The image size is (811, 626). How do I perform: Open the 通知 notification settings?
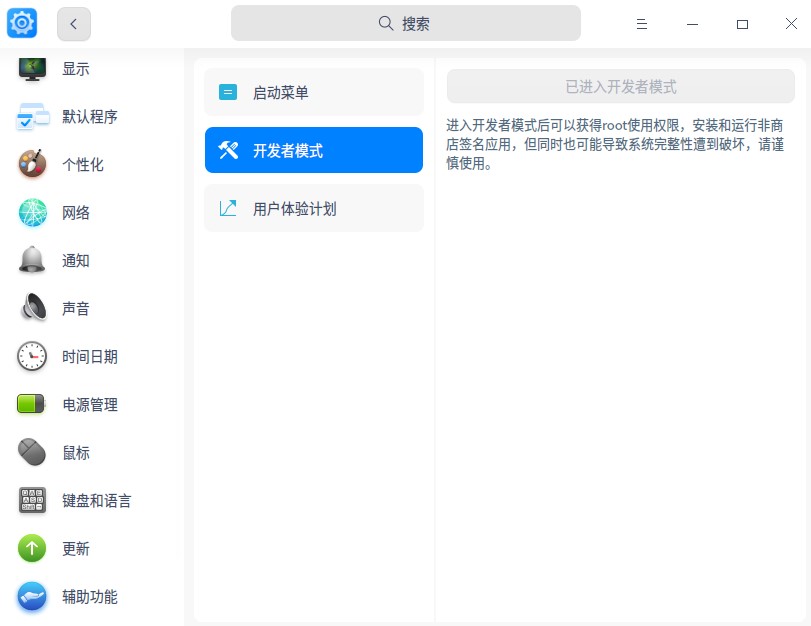click(x=76, y=260)
